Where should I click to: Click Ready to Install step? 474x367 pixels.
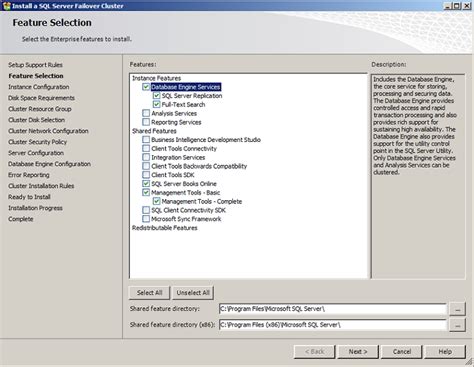(29, 197)
